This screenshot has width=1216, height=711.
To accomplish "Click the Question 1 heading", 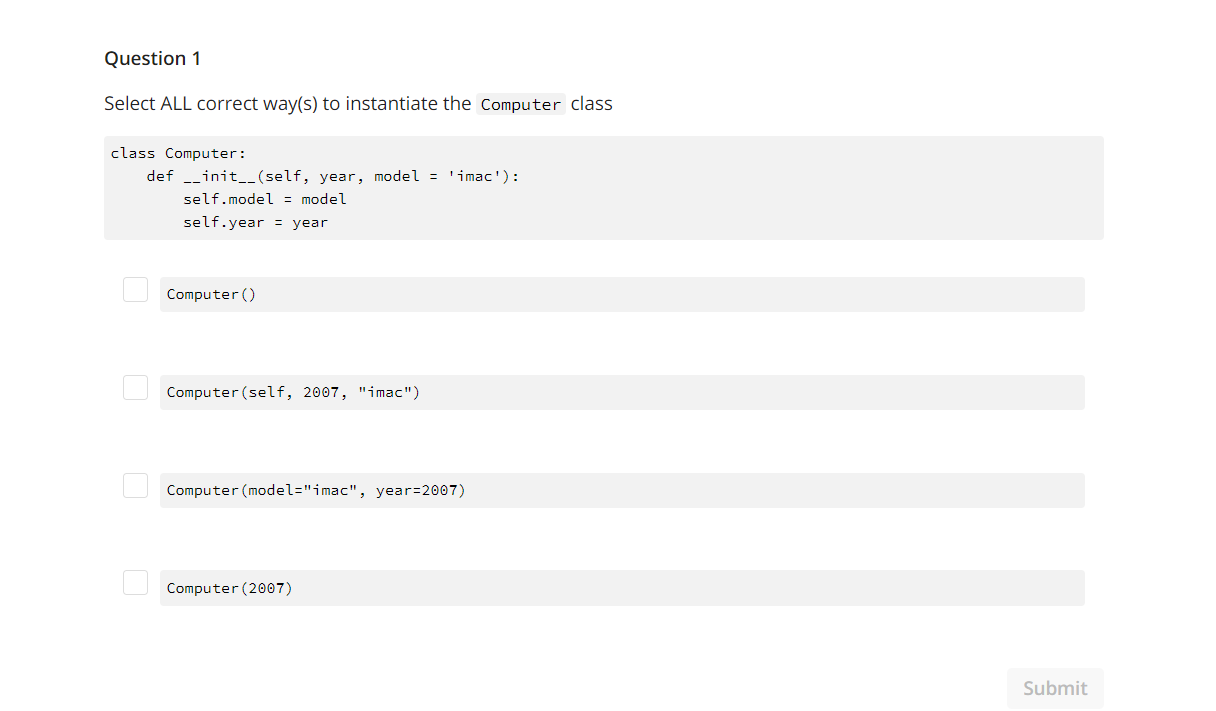I will coord(152,58).
